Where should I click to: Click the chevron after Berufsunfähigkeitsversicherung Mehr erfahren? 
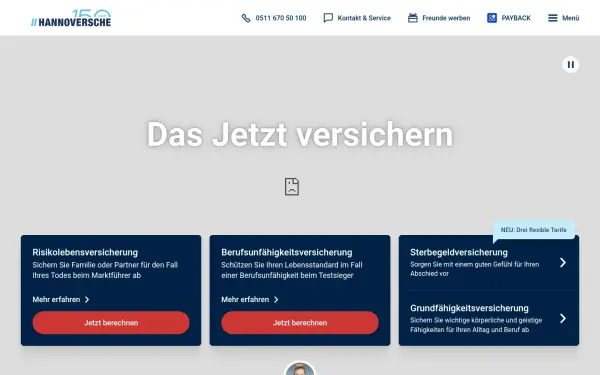pos(276,300)
